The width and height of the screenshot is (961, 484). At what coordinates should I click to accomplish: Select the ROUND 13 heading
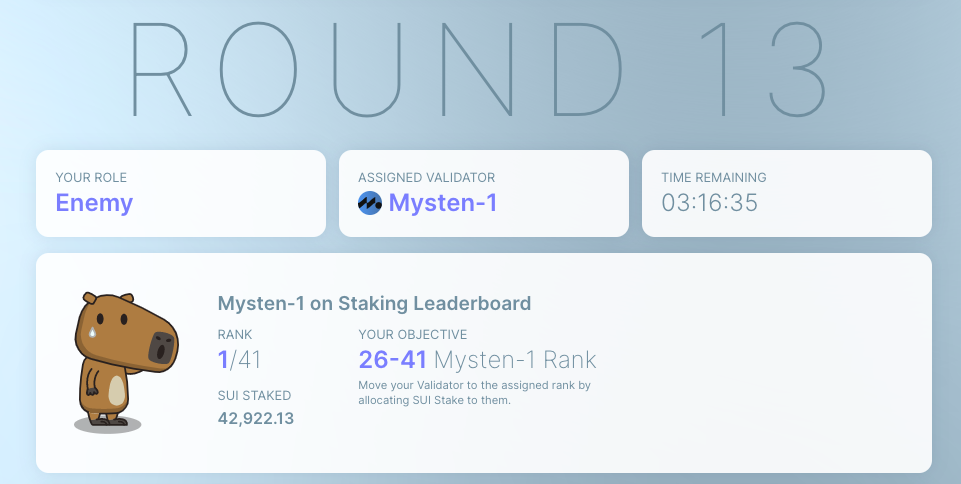point(480,70)
